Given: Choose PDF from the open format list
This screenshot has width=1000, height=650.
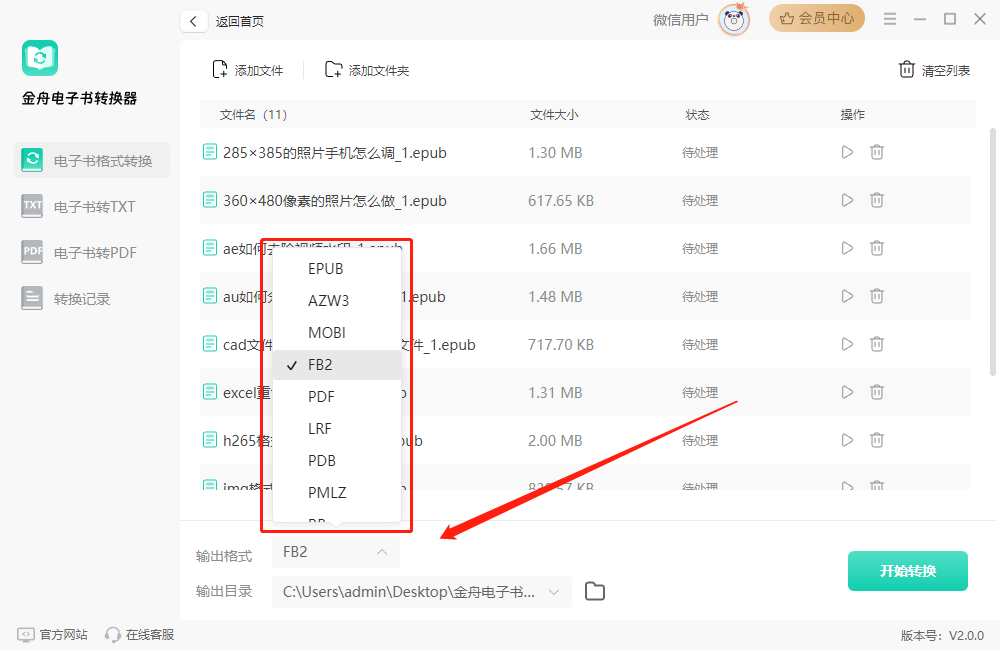Looking at the screenshot, I should click(x=320, y=396).
